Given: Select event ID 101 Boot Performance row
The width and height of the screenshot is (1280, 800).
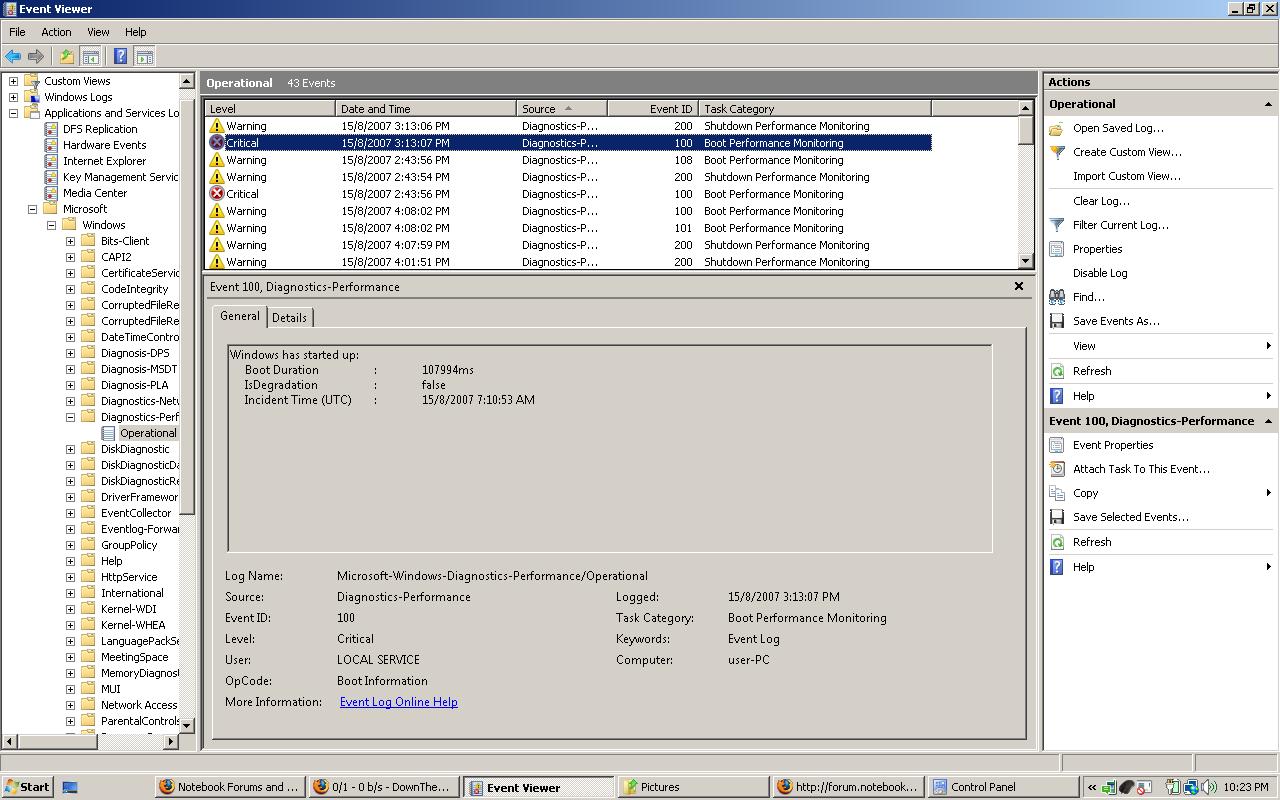Looking at the screenshot, I should pos(568,228).
